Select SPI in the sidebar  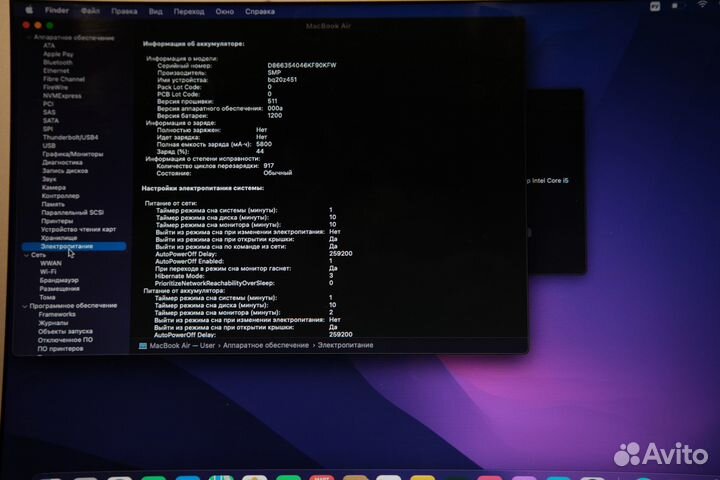[x=48, y=129]
